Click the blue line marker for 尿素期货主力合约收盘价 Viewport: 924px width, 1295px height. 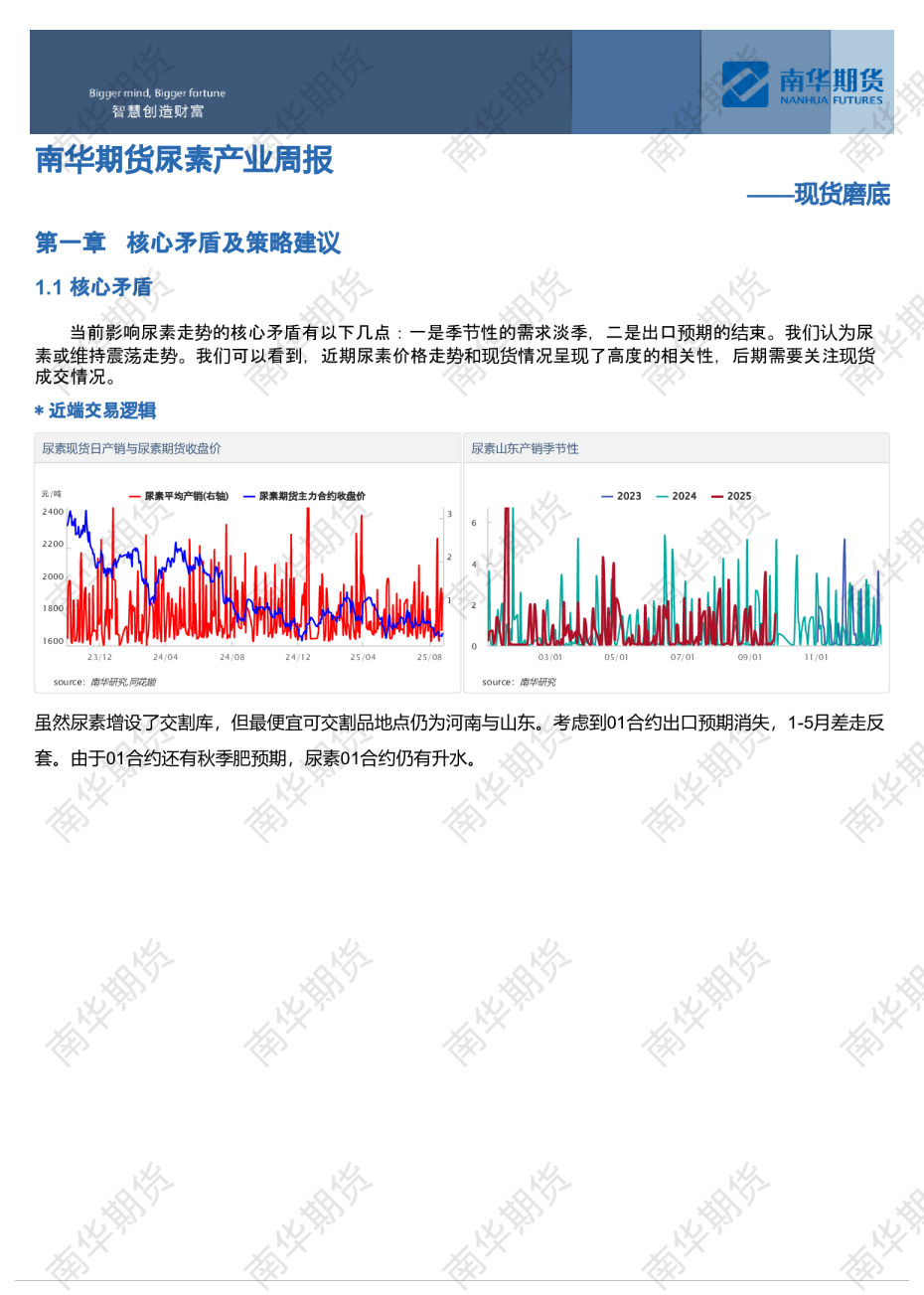pos(249,496)
